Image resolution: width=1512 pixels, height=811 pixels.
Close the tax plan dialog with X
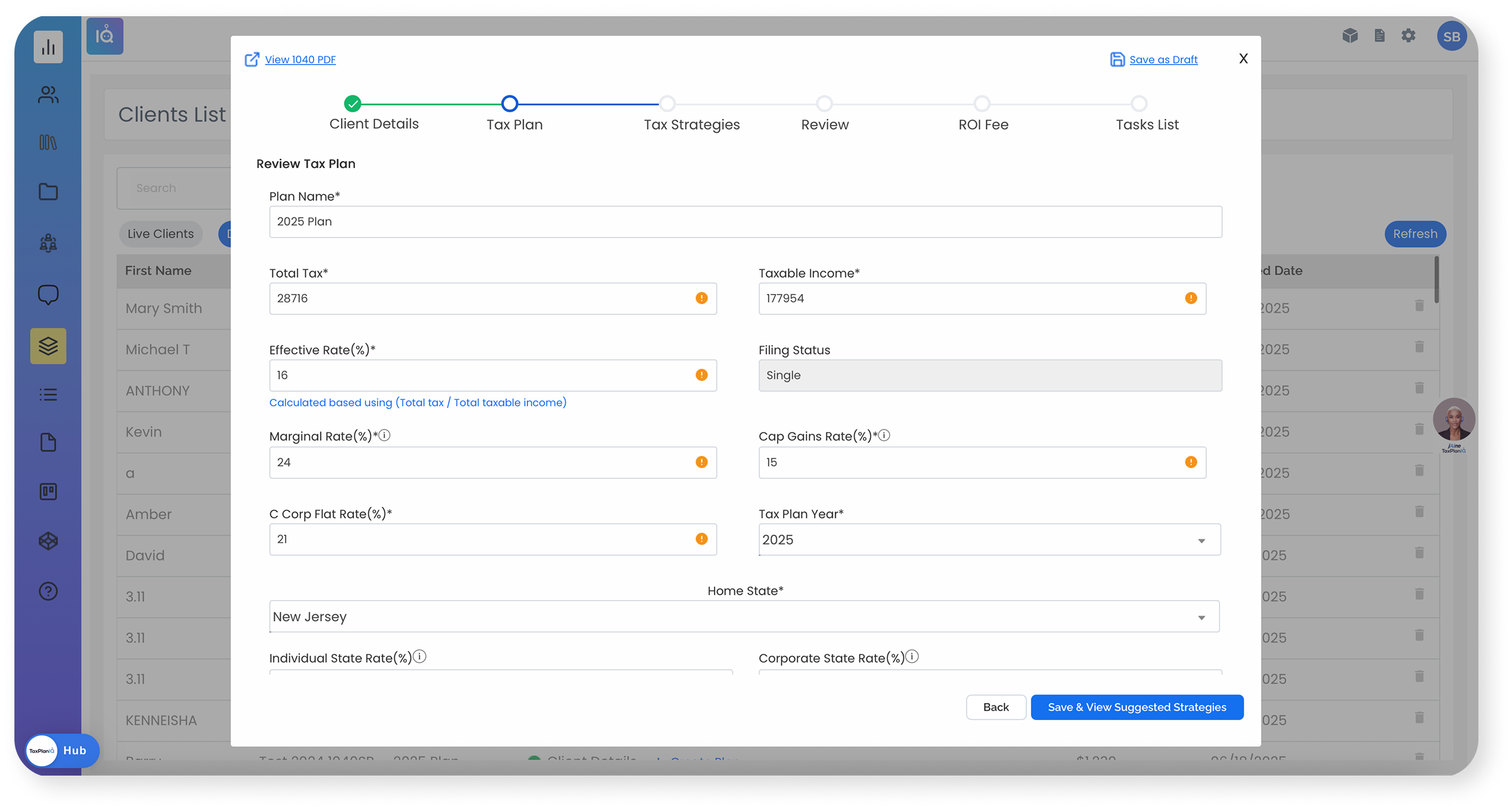[1243, 59]
